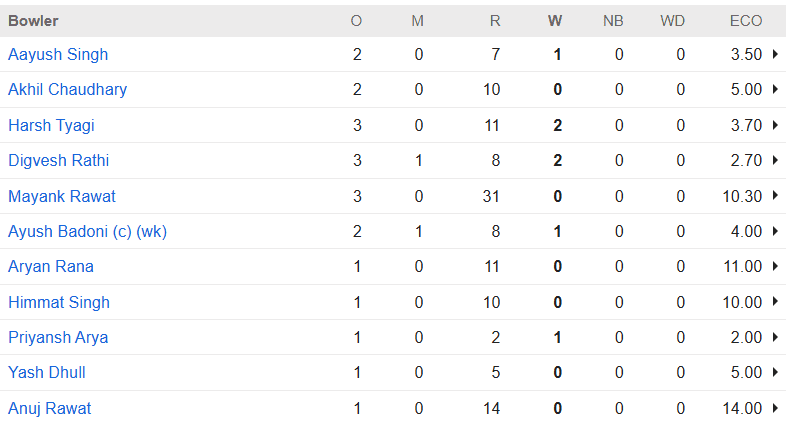
Task: Open Anuj Rawat's player link
Action: (51, 408)
